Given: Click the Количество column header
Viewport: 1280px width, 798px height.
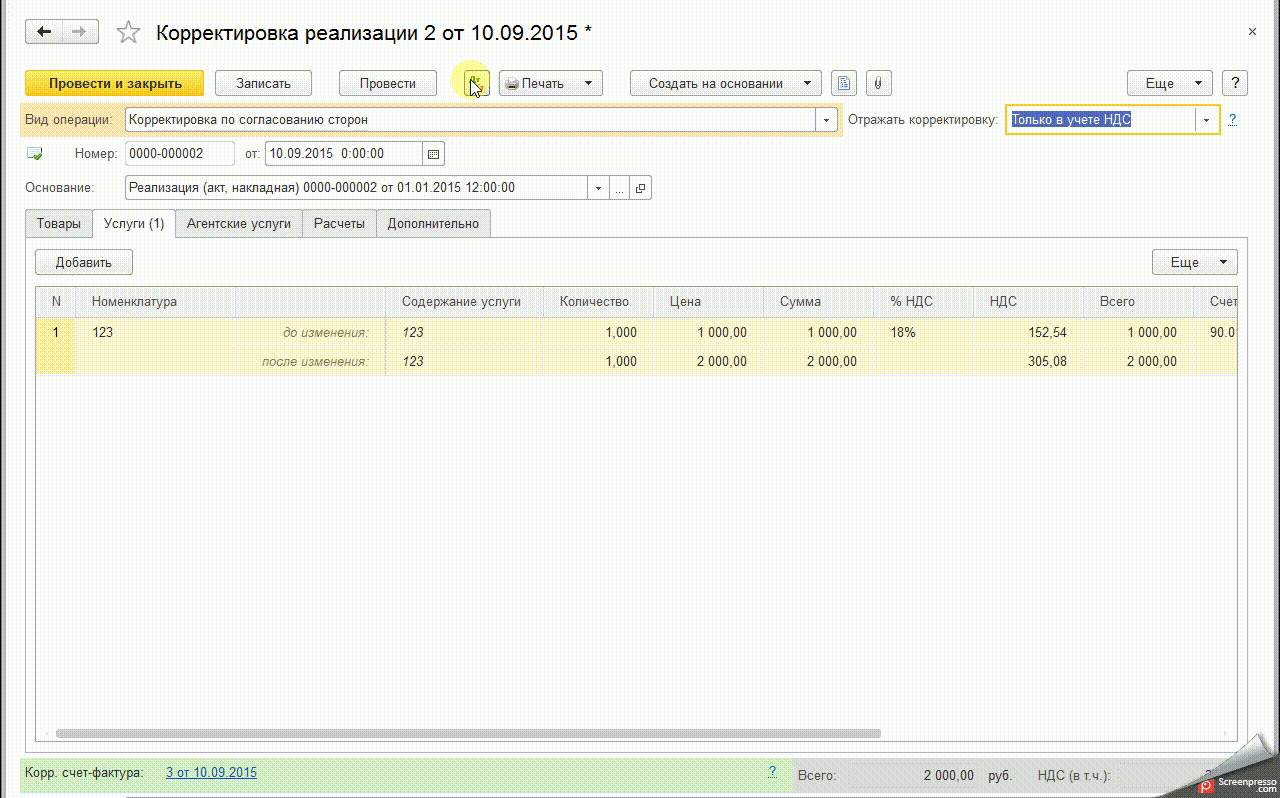Looking at the screenshot, I should (x=598, y=301).
